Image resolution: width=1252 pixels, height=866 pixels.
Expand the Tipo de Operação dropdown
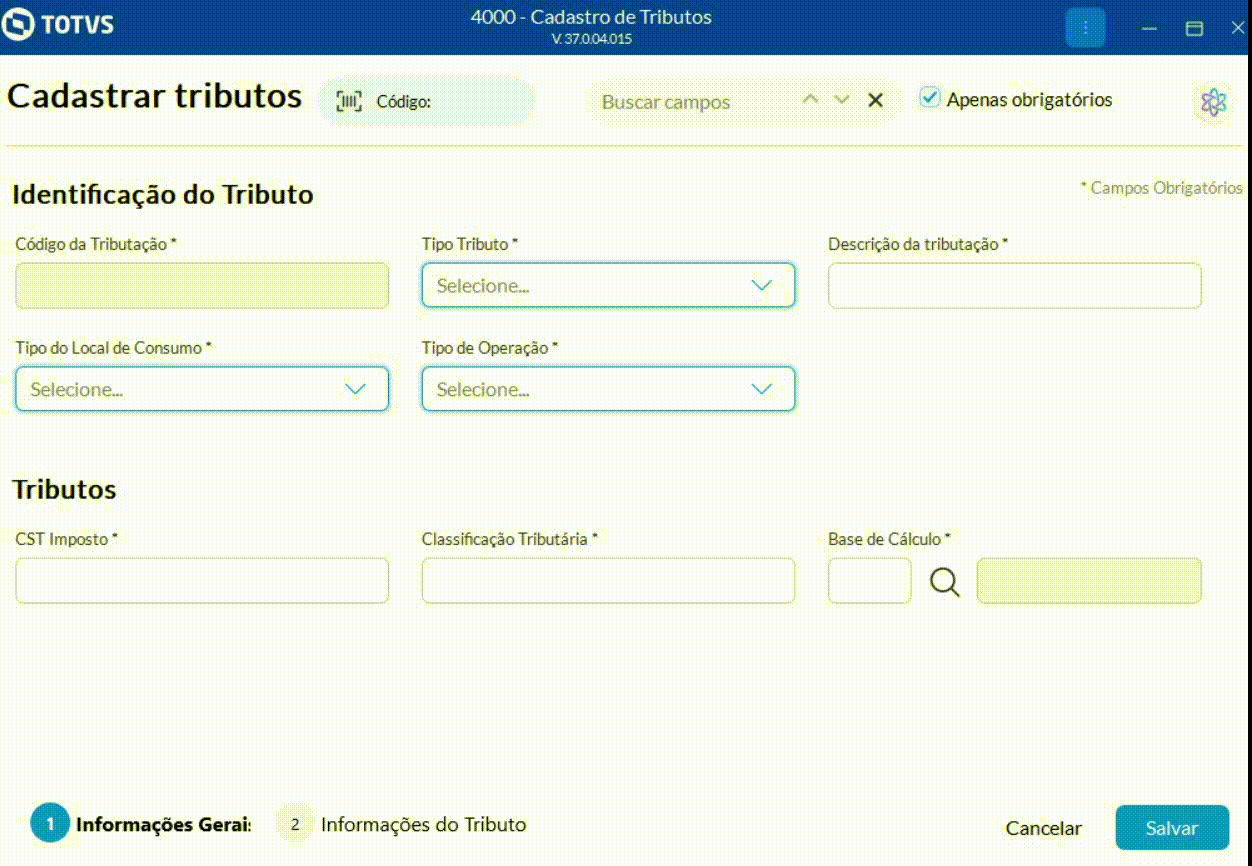pos(608,389)
